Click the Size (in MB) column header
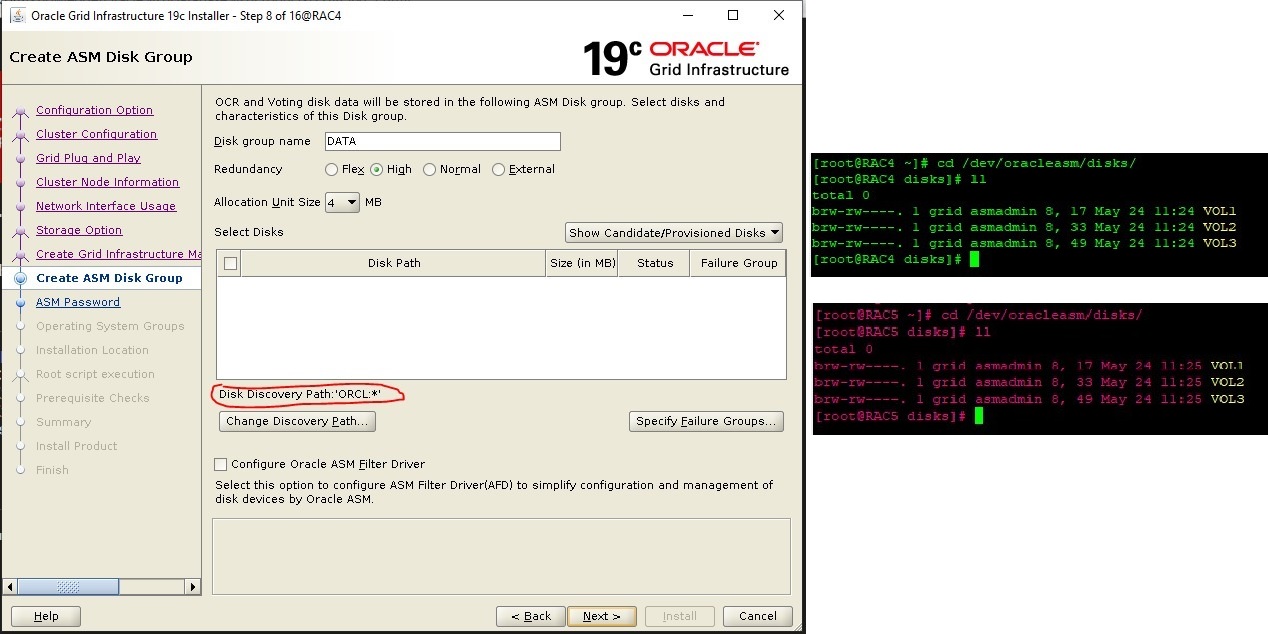This screenshot has width=1268, height=634. [582, 263]
